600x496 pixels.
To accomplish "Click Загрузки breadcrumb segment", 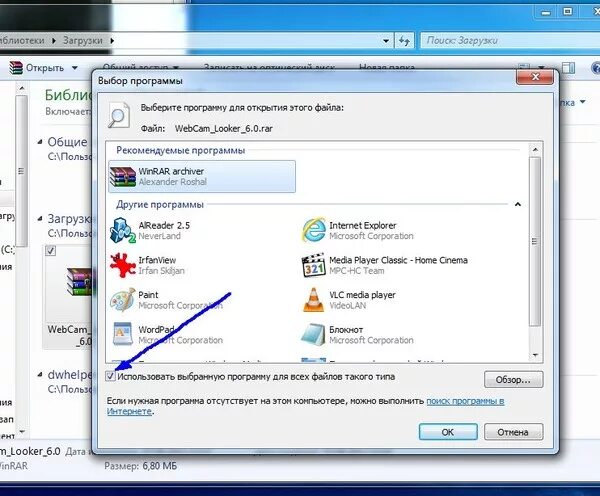I will [83, 41].
